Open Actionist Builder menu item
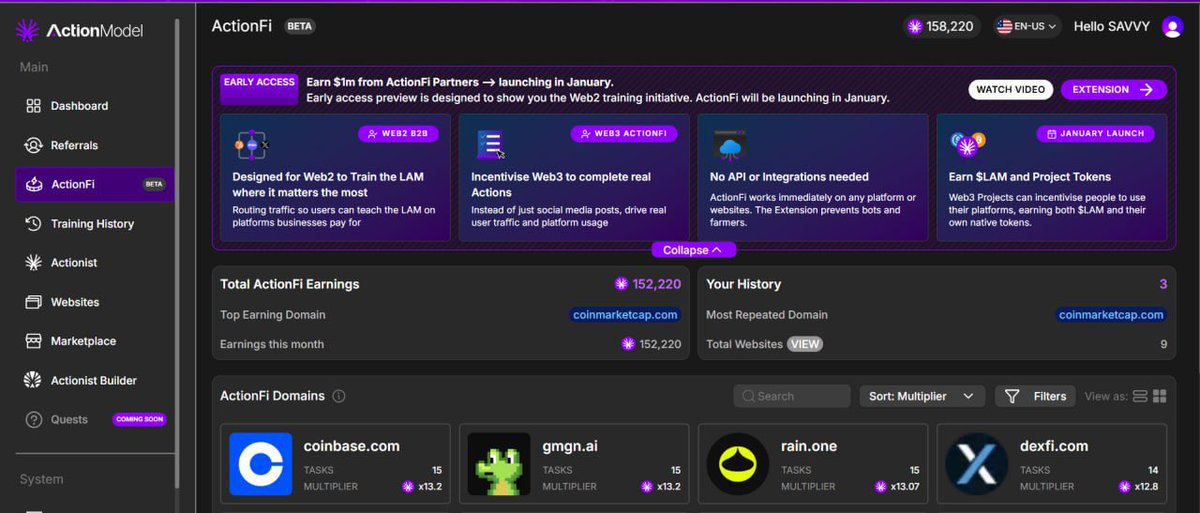The height and width of the screenshot is (513, 1200). [94, 380]
